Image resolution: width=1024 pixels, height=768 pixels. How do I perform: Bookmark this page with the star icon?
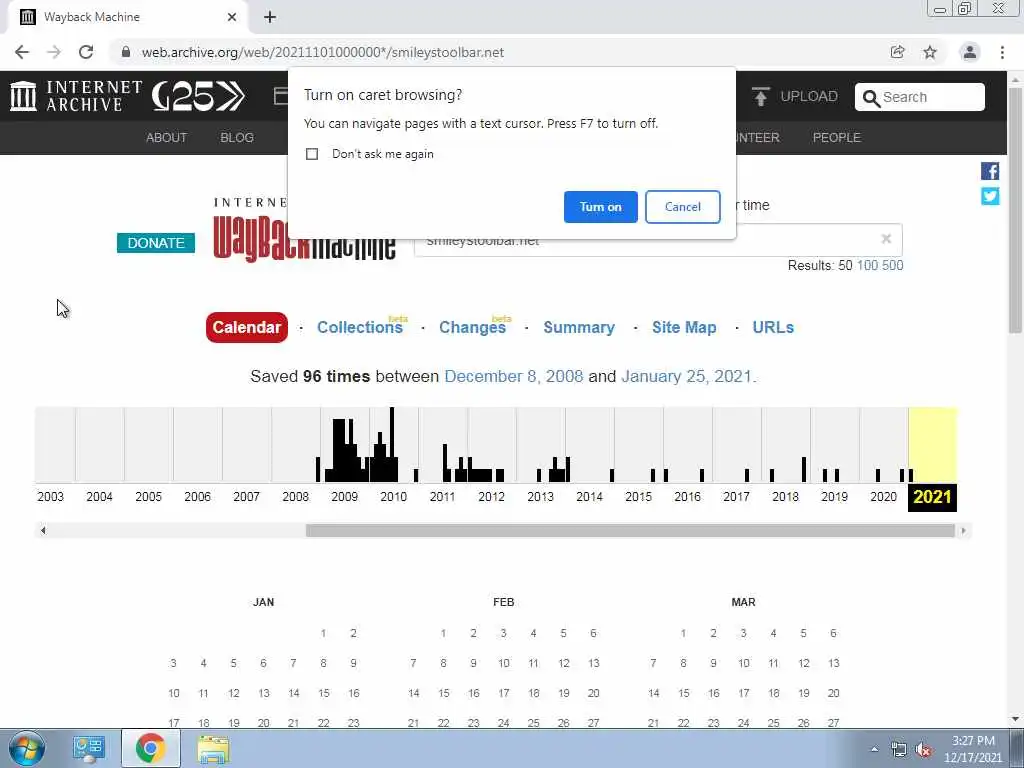930,52
